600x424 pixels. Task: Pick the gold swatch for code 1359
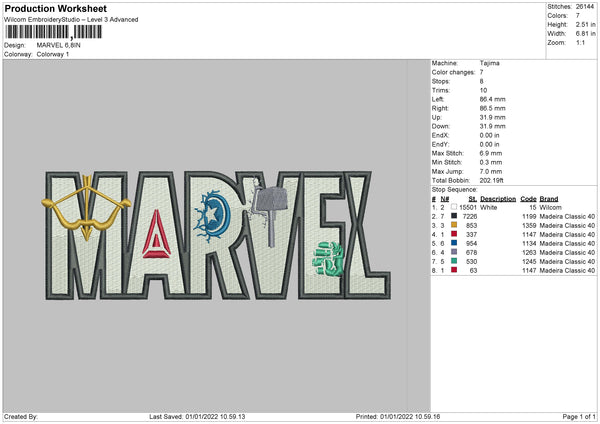(x=454, y=225)
